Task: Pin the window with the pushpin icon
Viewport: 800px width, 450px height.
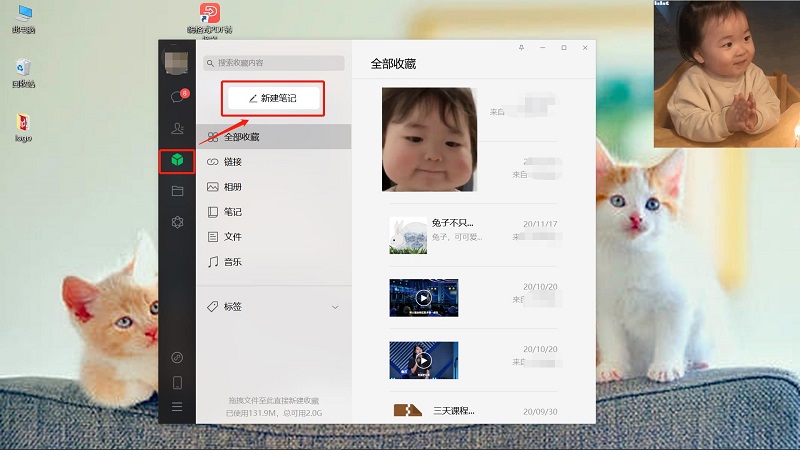Action: (x=521, y=48)
